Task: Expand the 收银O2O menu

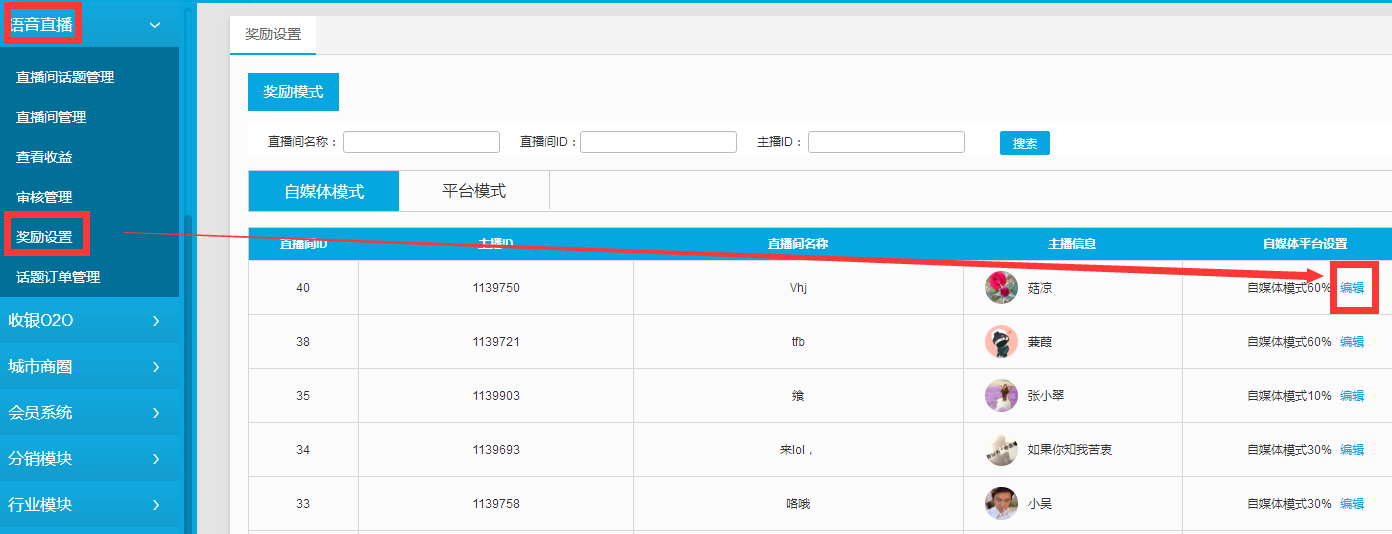Action: (x=90, y=320)
